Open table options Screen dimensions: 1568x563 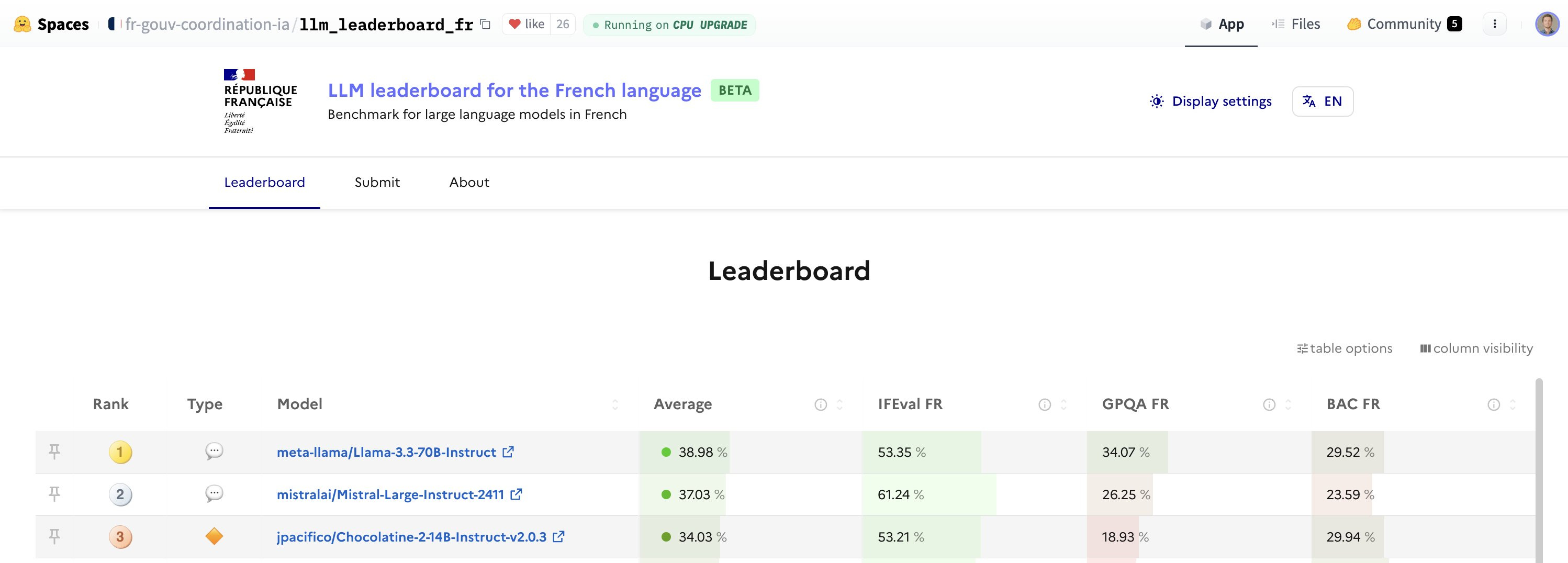(x=1344, y=348)
